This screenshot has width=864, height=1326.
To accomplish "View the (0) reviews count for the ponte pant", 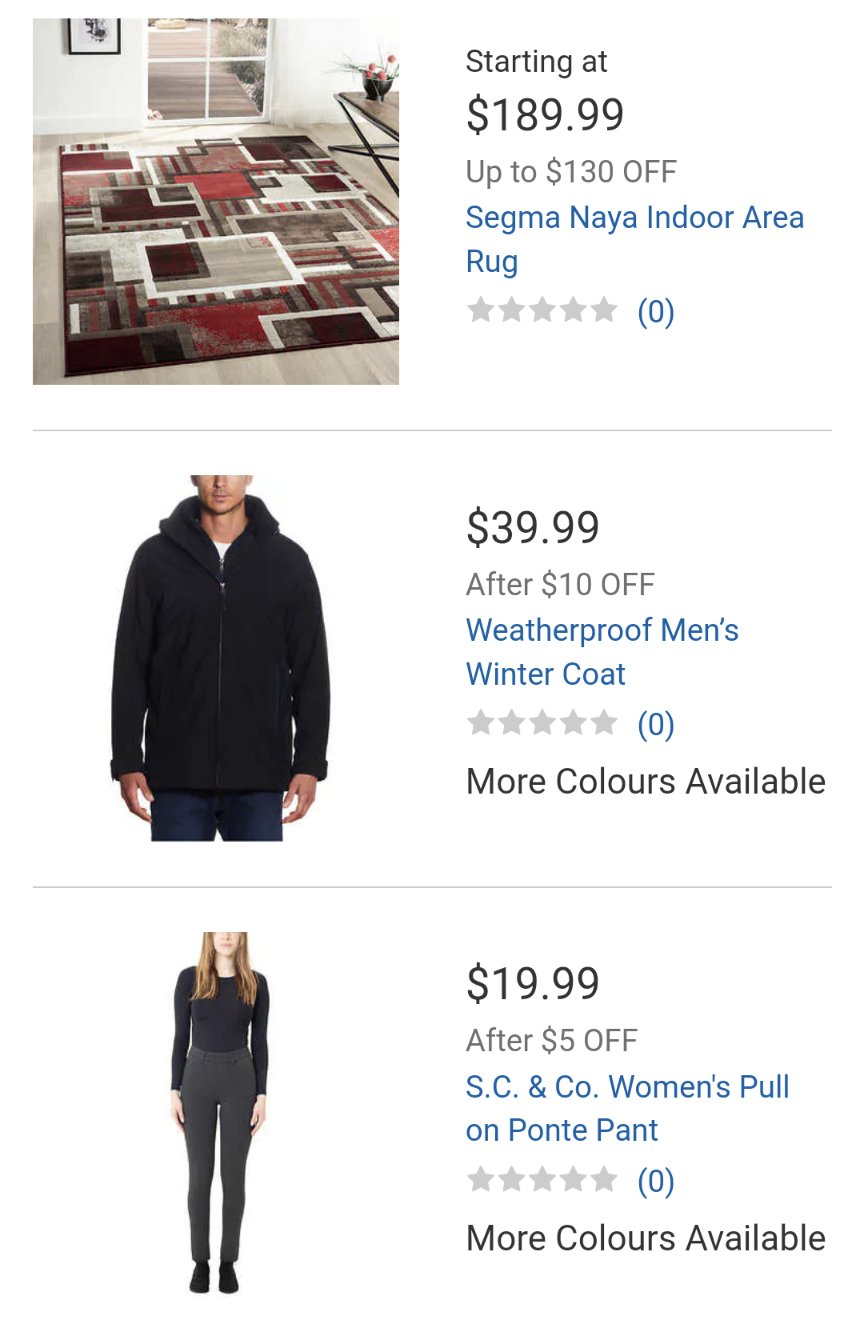I will pos(656,1182).
